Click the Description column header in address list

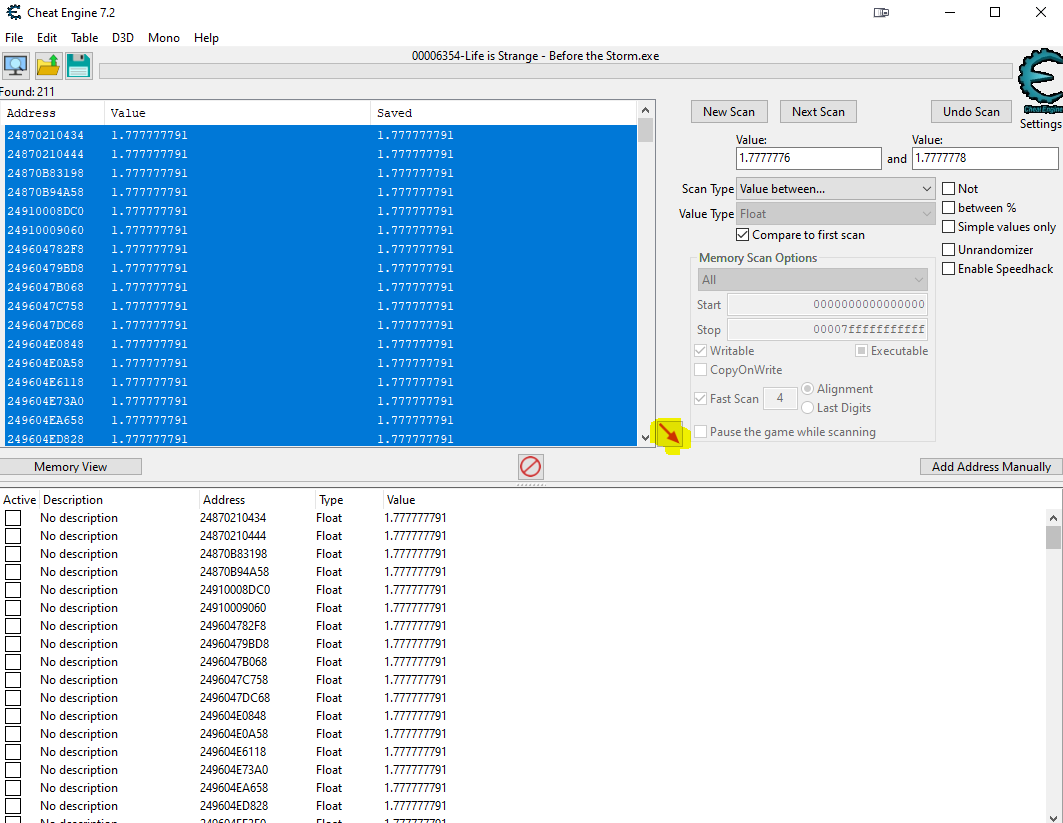click(x=118, y=500)
